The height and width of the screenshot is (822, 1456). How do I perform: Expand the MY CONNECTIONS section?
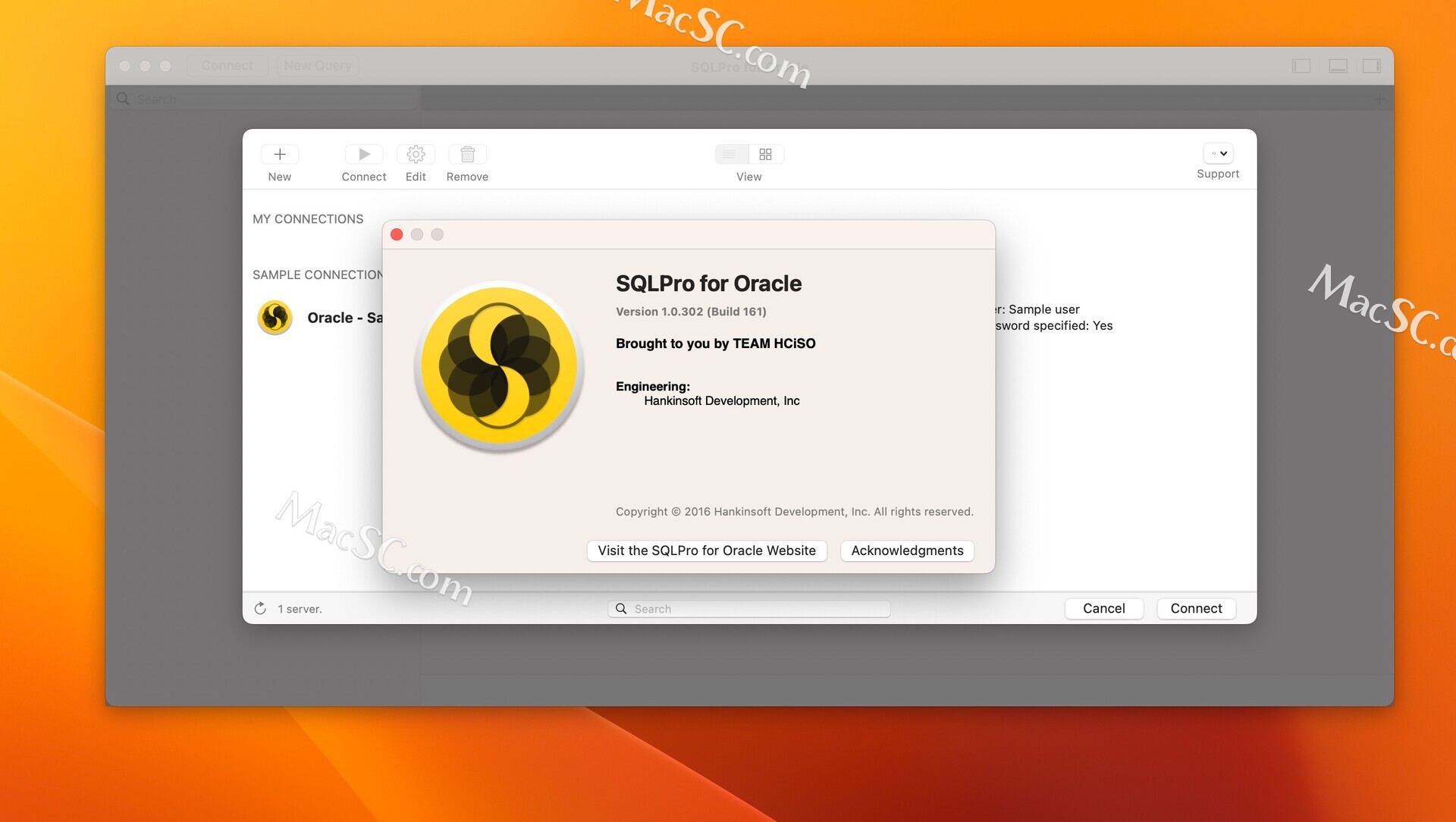308,218
